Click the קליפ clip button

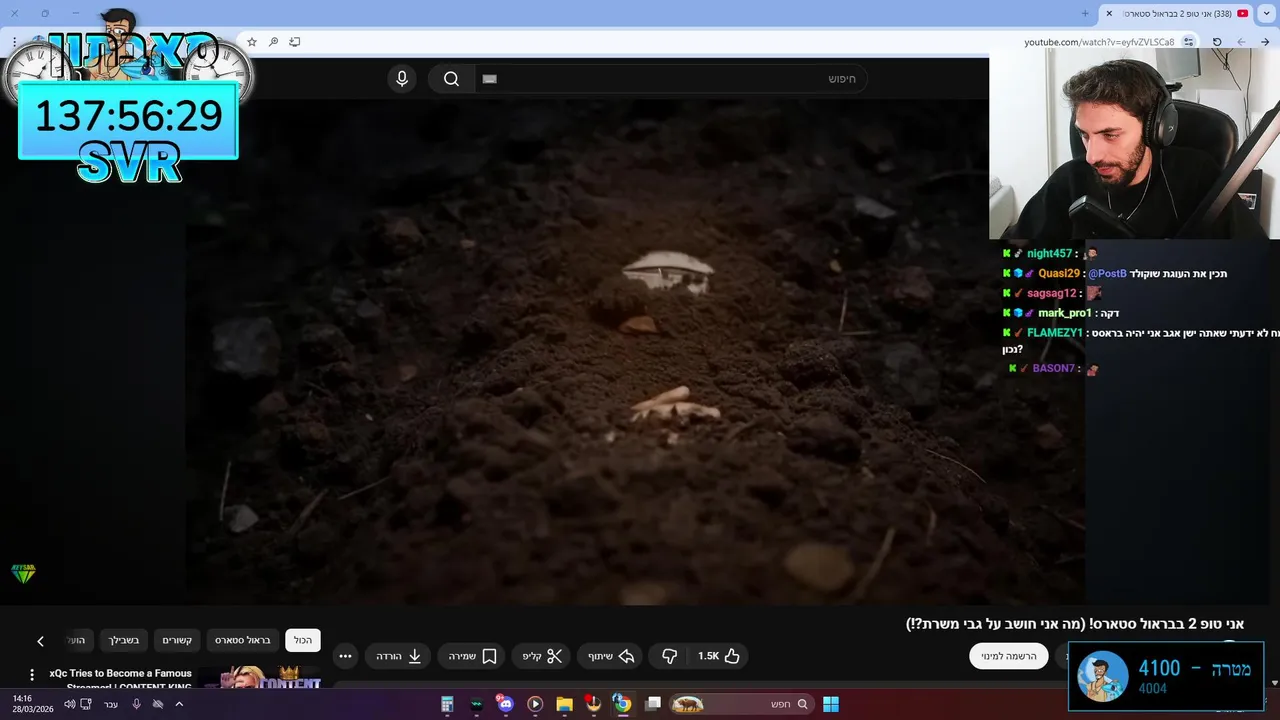pyautogui.click(x=542, y=656)
